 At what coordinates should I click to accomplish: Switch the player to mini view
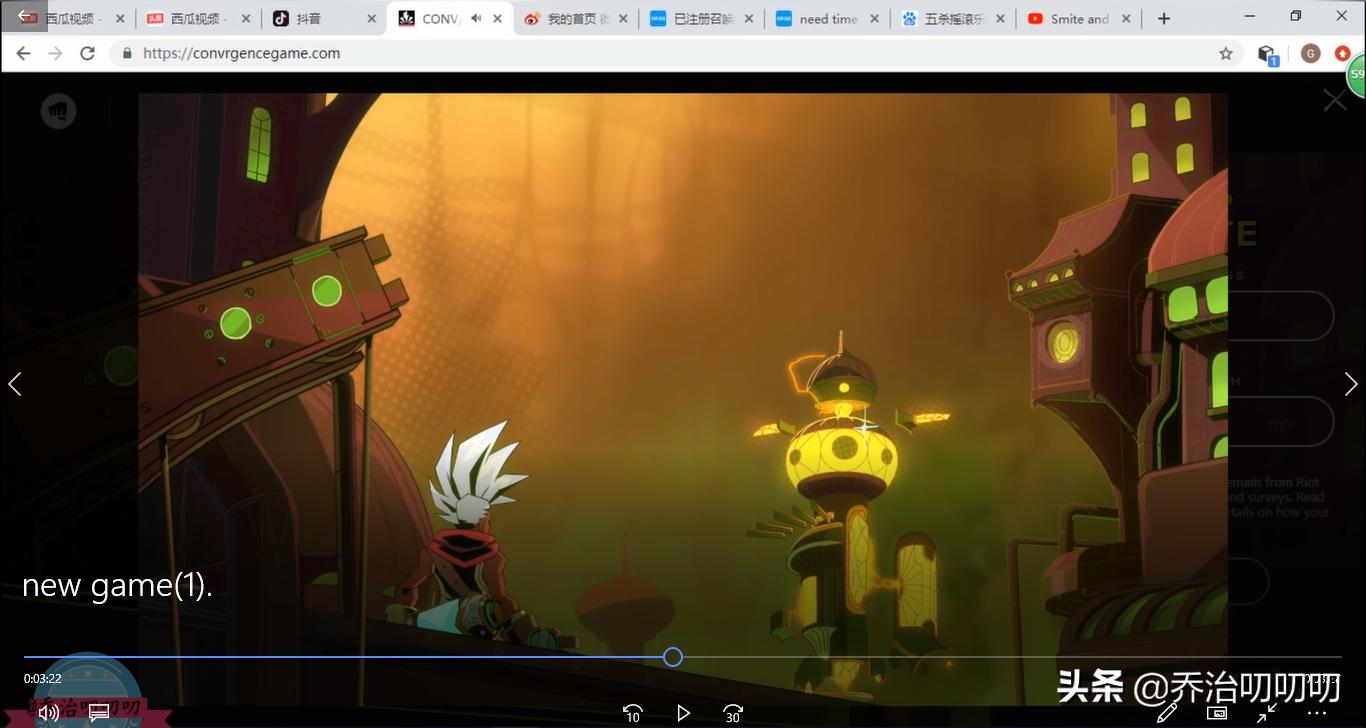point(1217,713)
